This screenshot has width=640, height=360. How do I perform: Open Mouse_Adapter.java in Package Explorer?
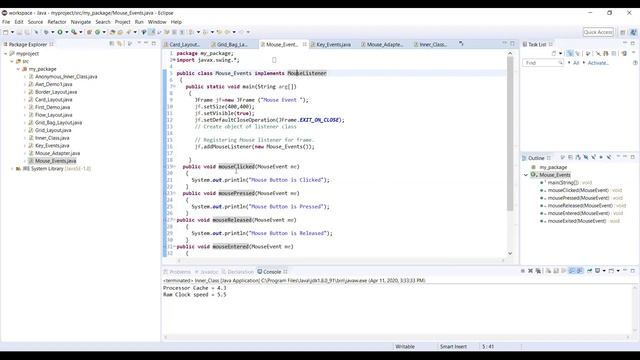(57, 153)
